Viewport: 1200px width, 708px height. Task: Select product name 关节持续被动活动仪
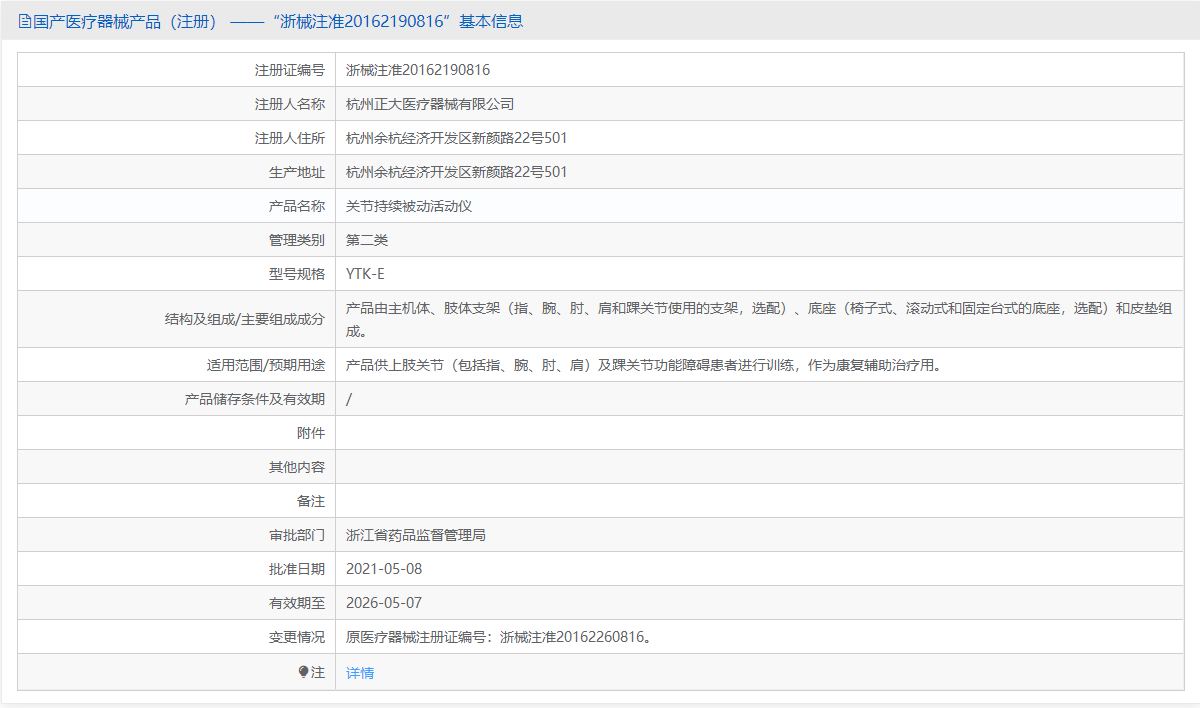click(x=409, y=206)
